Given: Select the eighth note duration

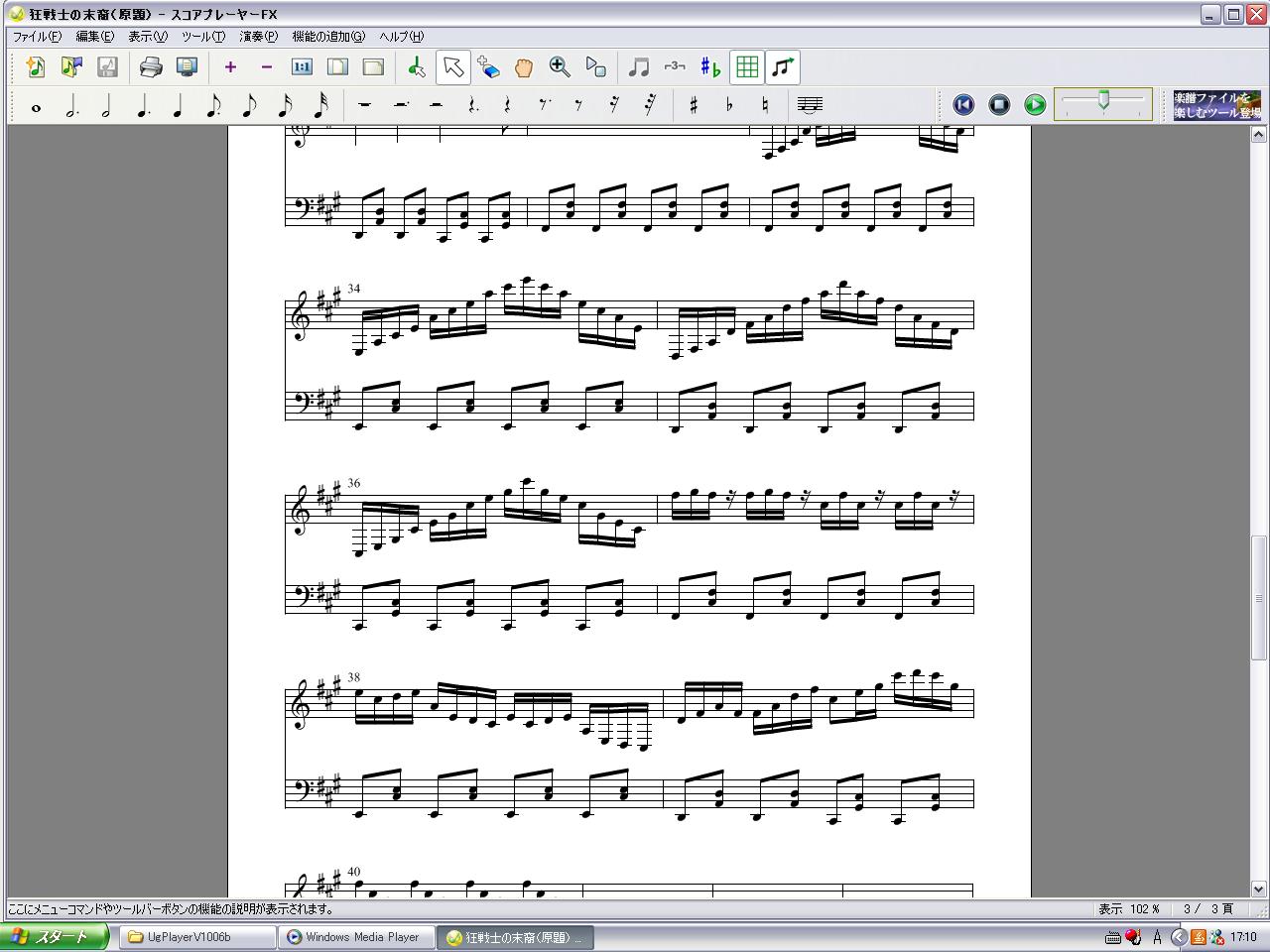Looking at the screenshot, I should tap(249, 106).
